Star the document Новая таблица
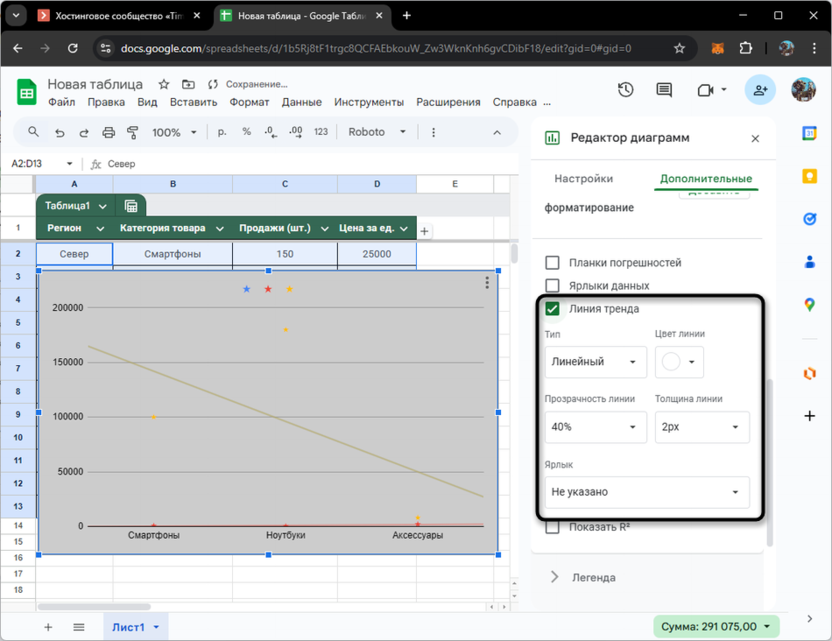Viewport: 832px width, 641px height. pos(164,85)
